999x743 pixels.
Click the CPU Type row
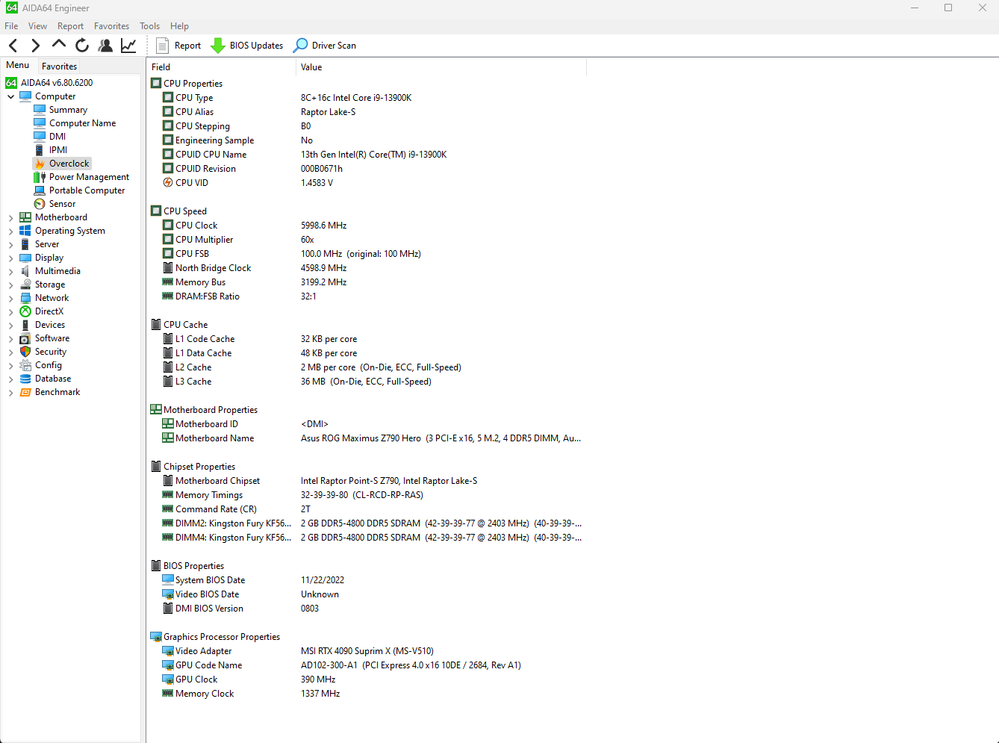pos(367,98)
